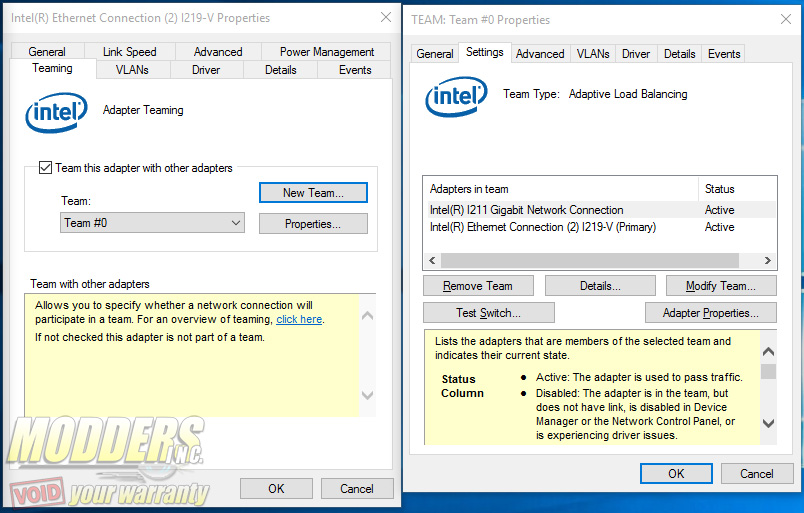This screenshot has height=513, width=804.
Task: Close the I219-V Properties window
Action: tap(386, 17)
